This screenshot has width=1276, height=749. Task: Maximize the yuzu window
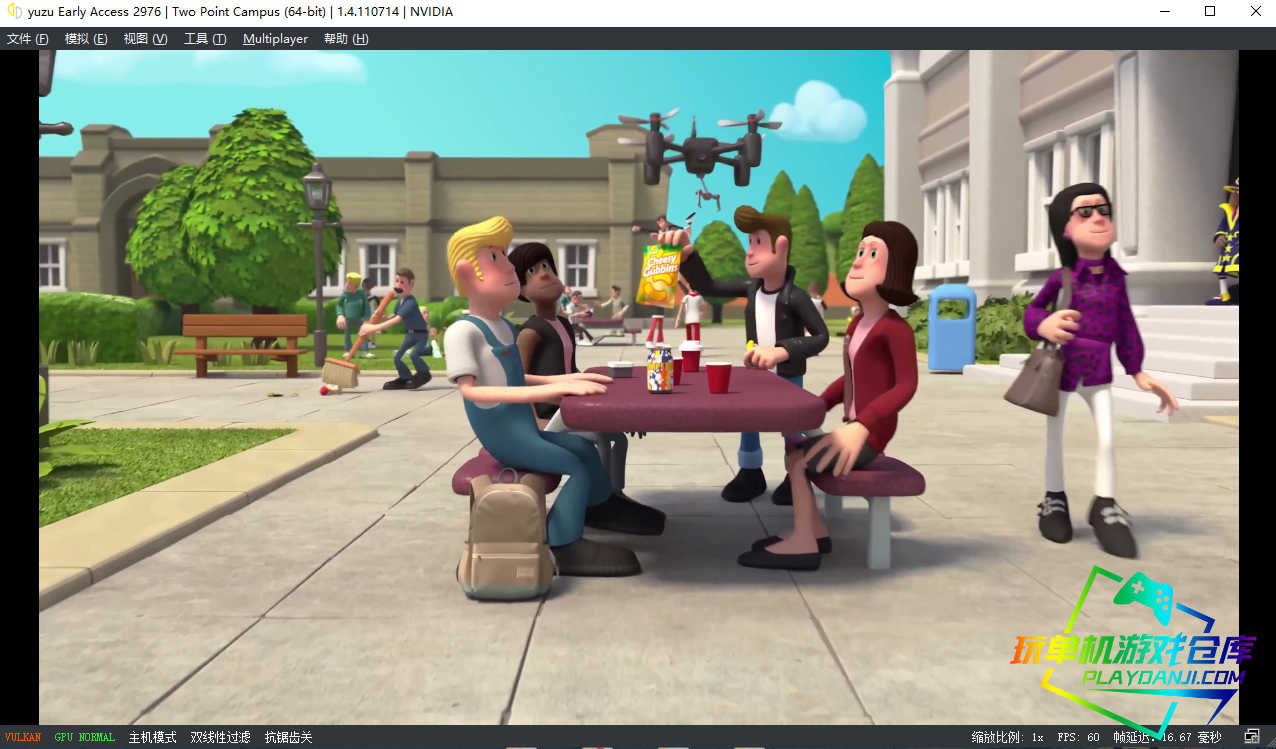click(x=1210, y=12)
